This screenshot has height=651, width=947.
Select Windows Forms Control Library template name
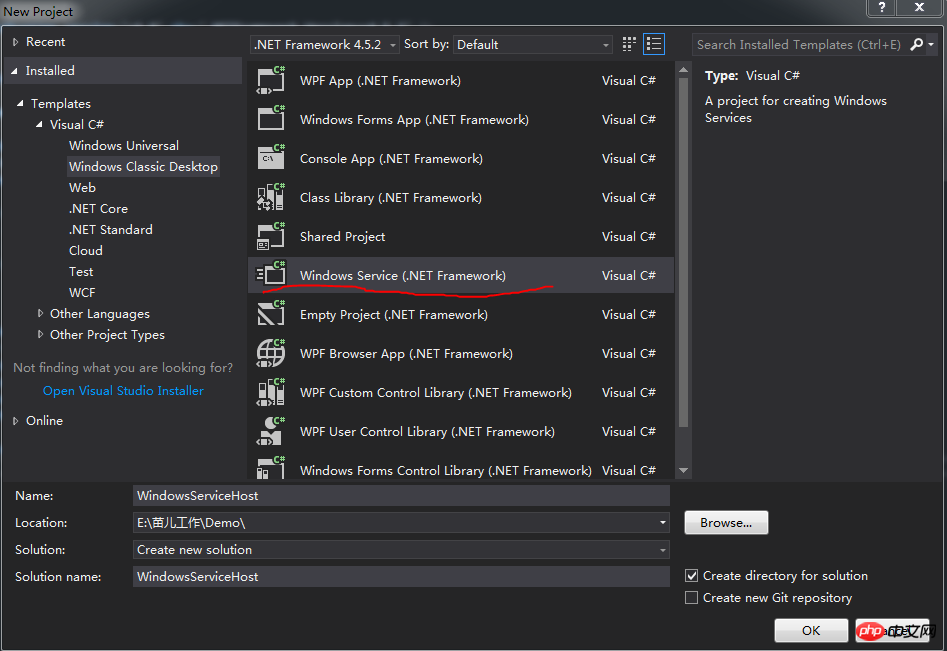click(x=446, y=470)
